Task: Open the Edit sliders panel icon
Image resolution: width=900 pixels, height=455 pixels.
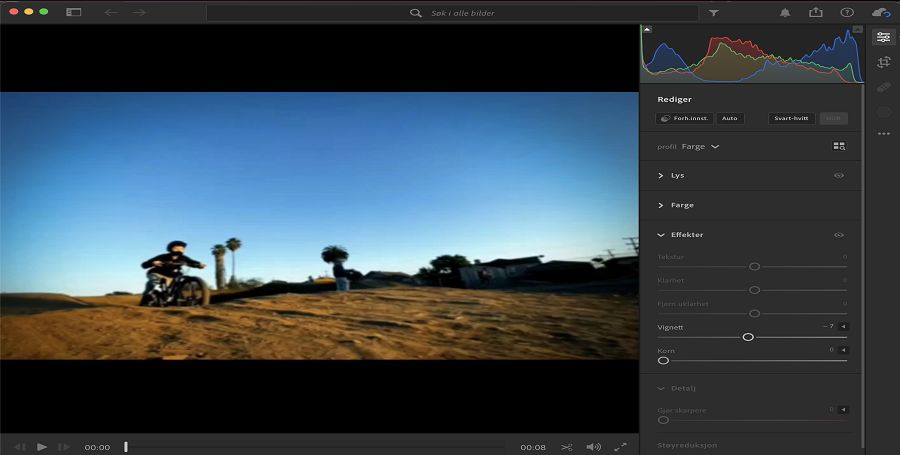Action: 883,37
